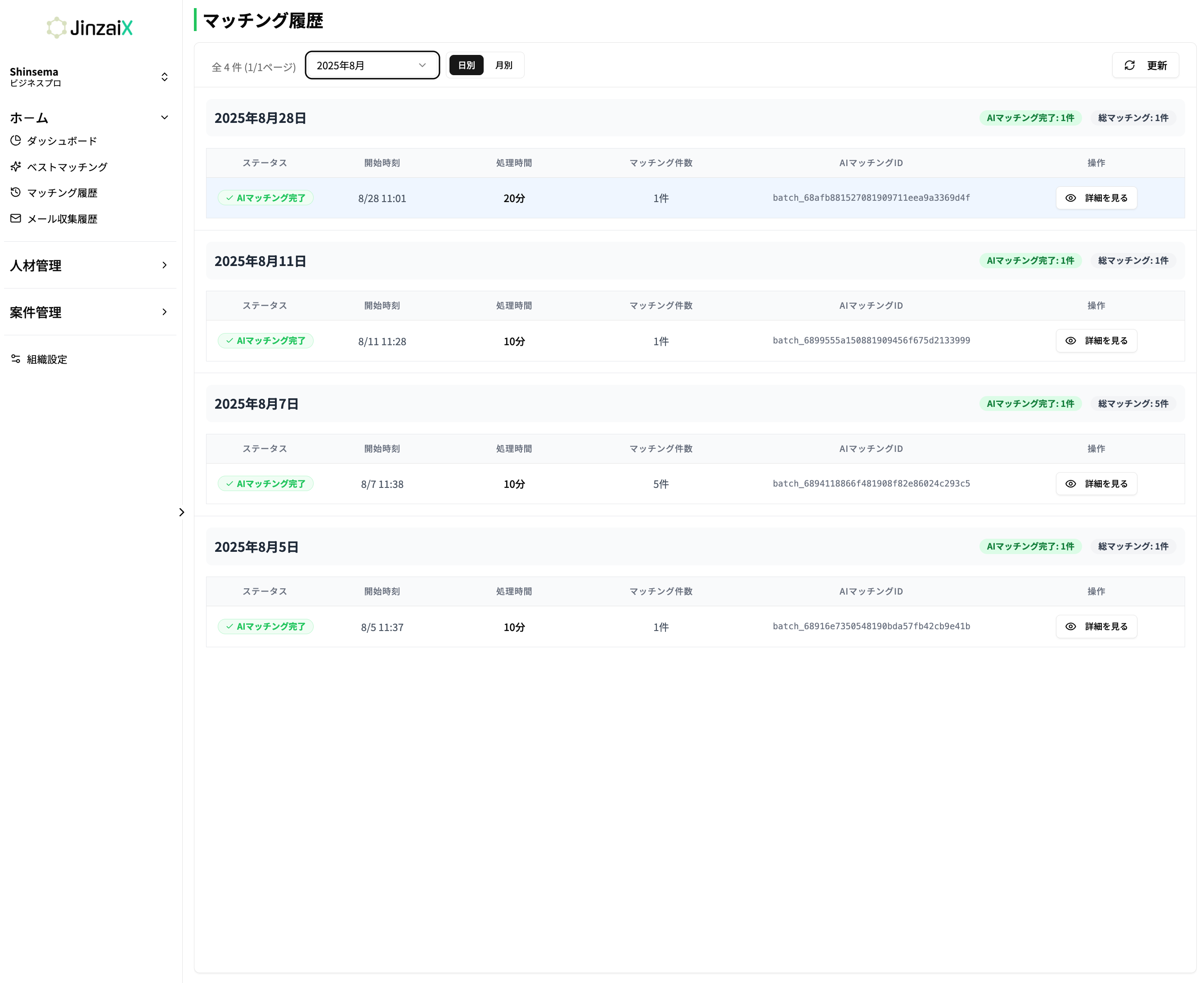This screenshot has width=1204, height=983.
Task: Open 組織設定 settings page
Action: 46,360
